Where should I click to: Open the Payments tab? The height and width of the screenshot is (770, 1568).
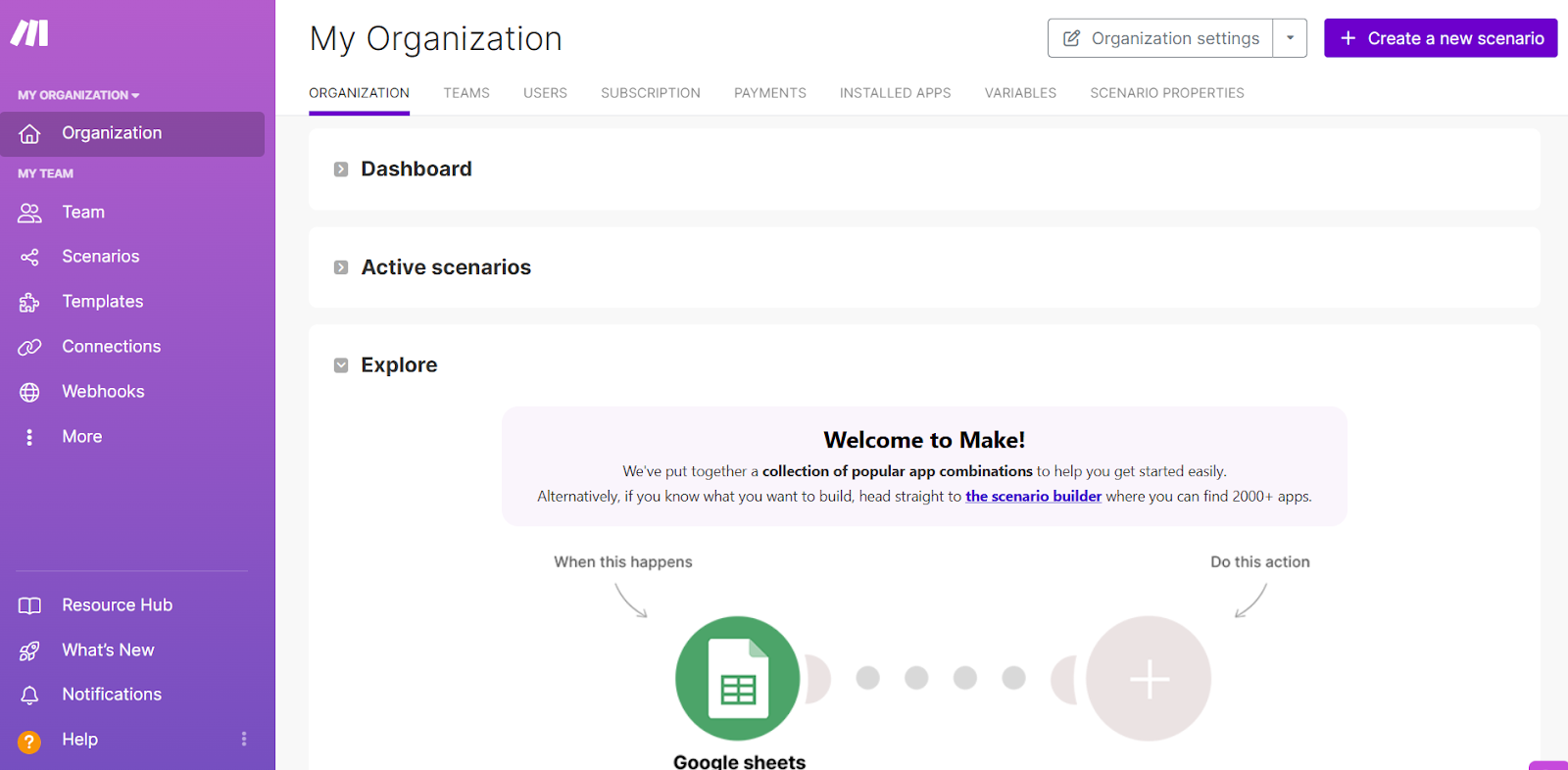click(x=770, y=93)
